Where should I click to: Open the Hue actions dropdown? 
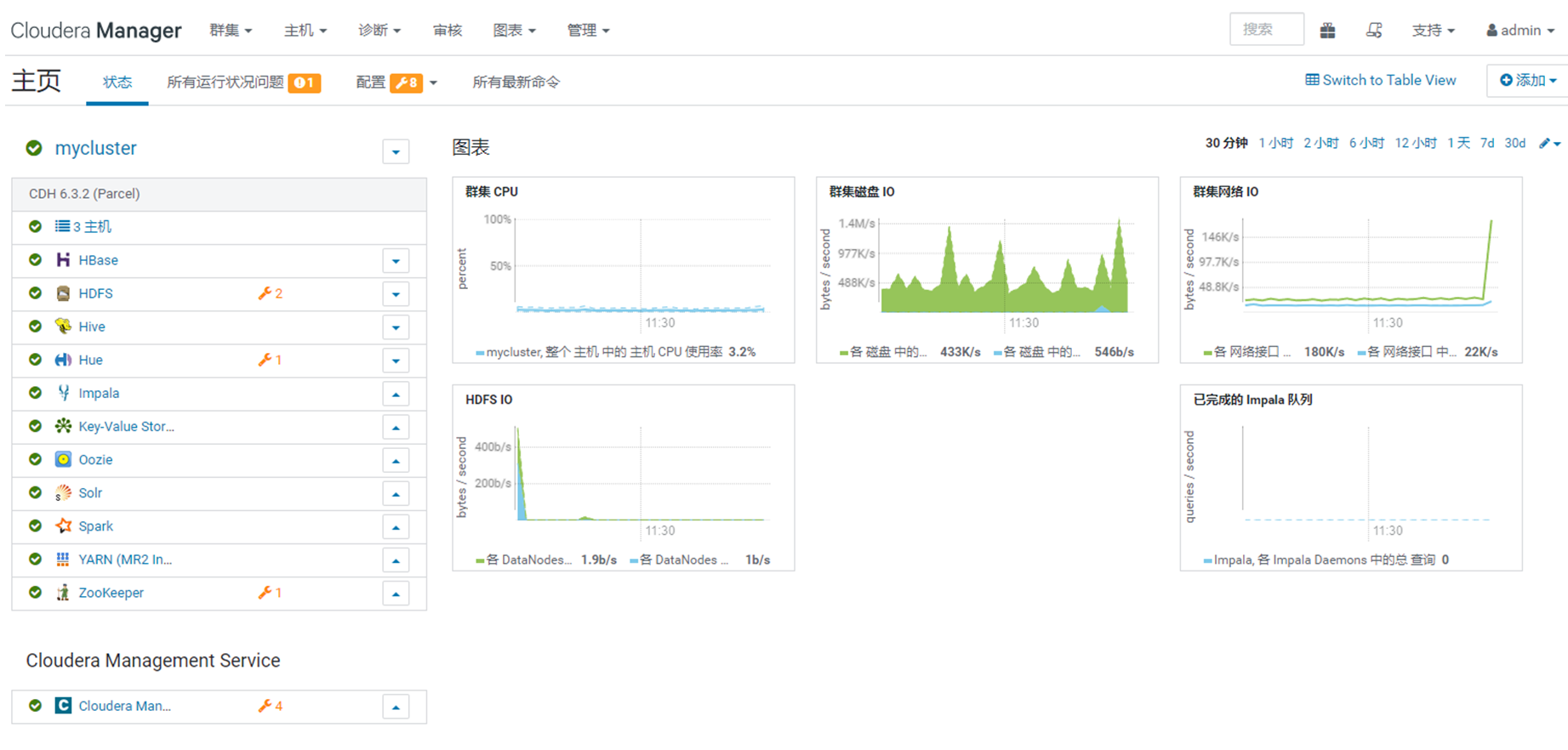pyautogui.click(x=396, y=361)
